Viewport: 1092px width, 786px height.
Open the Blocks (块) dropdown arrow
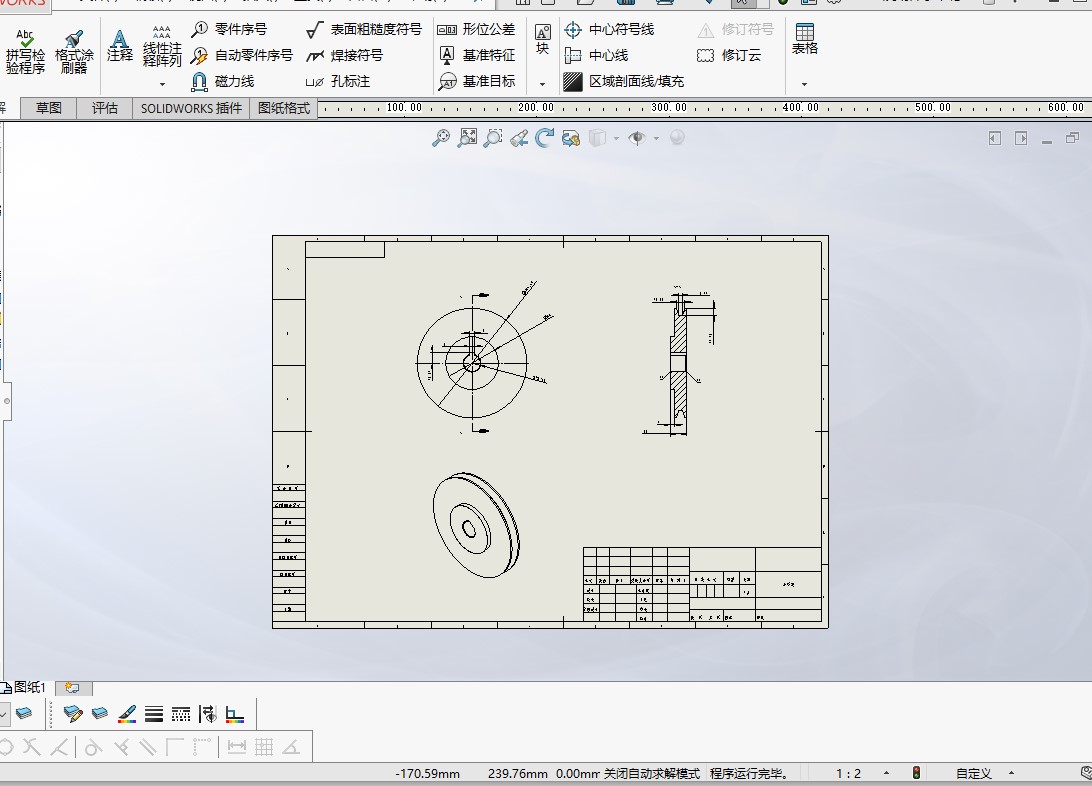(x=542, y=84)
